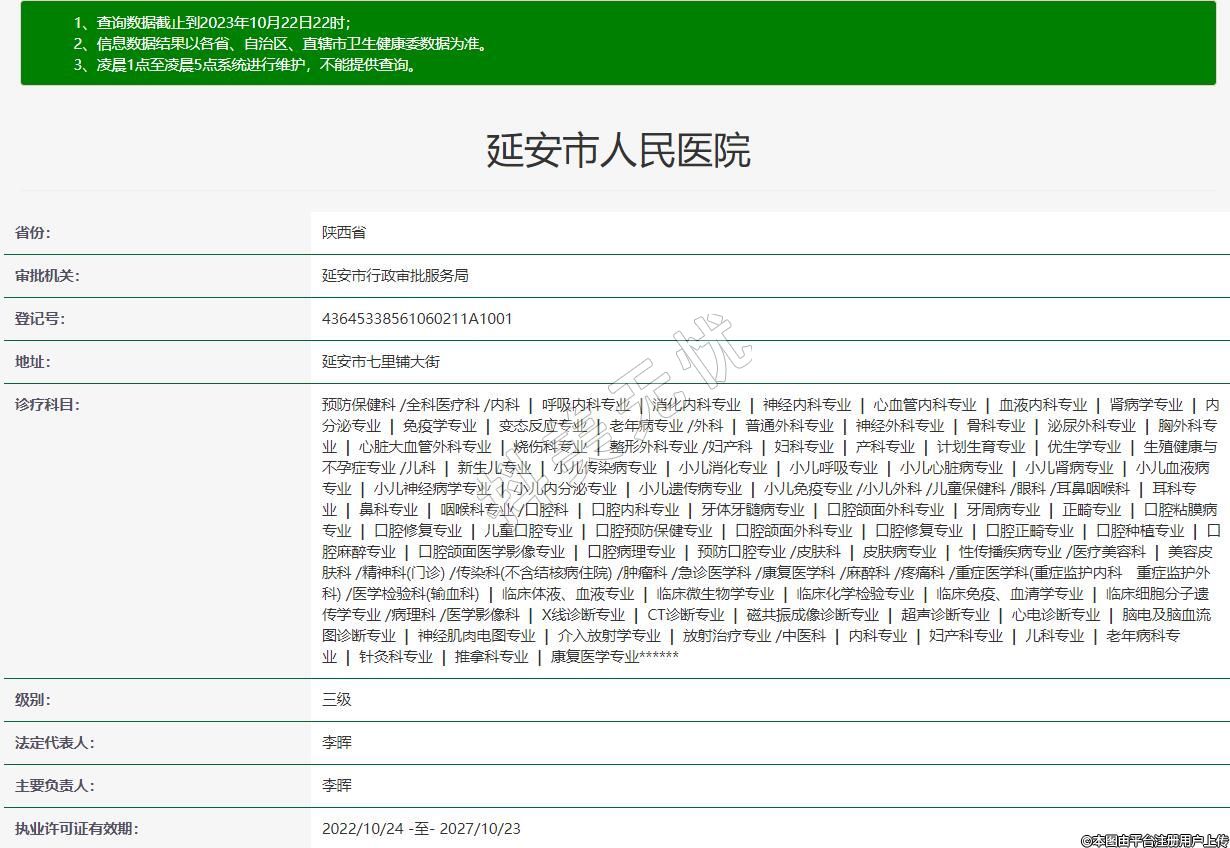Select registration number 43645338561060211A1001

[x=417, y=318]
